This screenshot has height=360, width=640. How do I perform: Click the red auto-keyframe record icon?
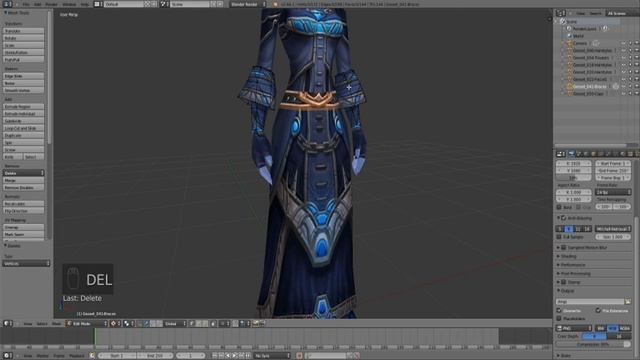pos(299,356)
